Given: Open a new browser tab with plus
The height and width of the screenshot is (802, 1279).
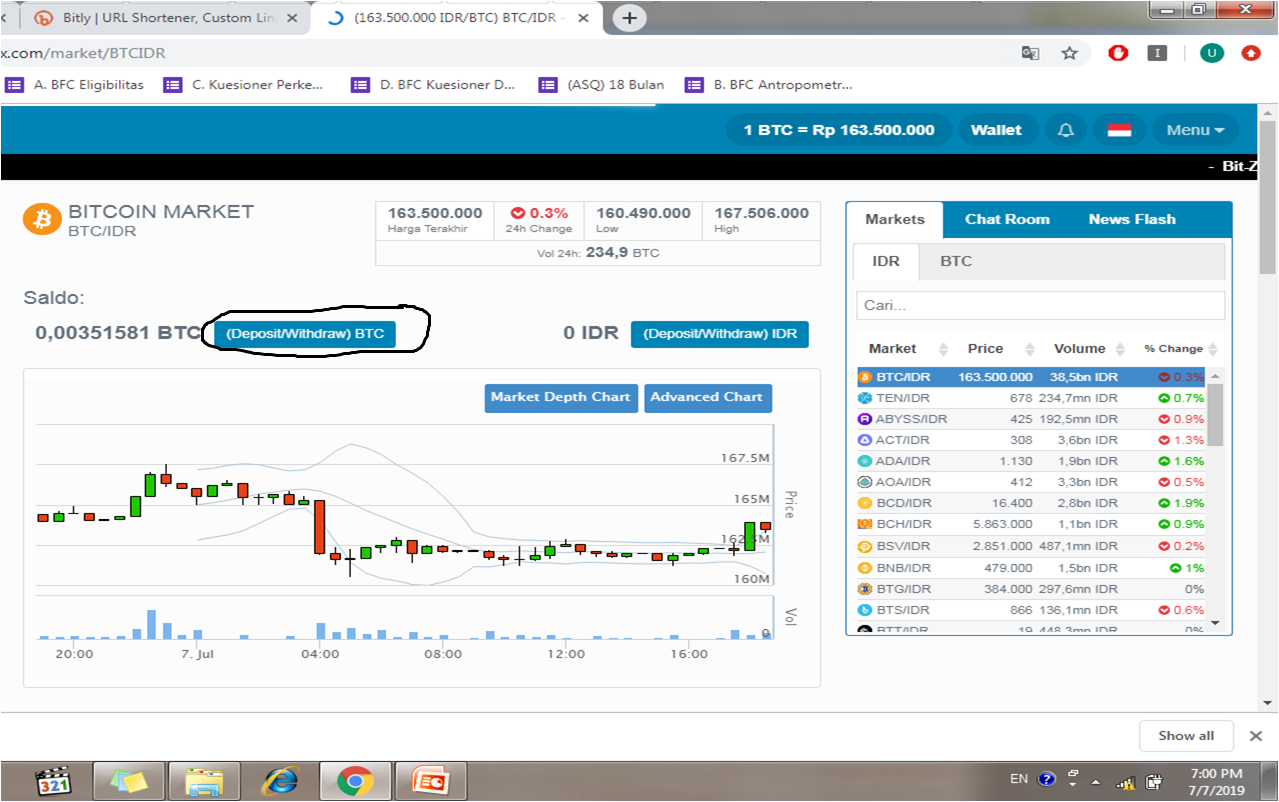Looking at the screenshot, I should 629,18.
